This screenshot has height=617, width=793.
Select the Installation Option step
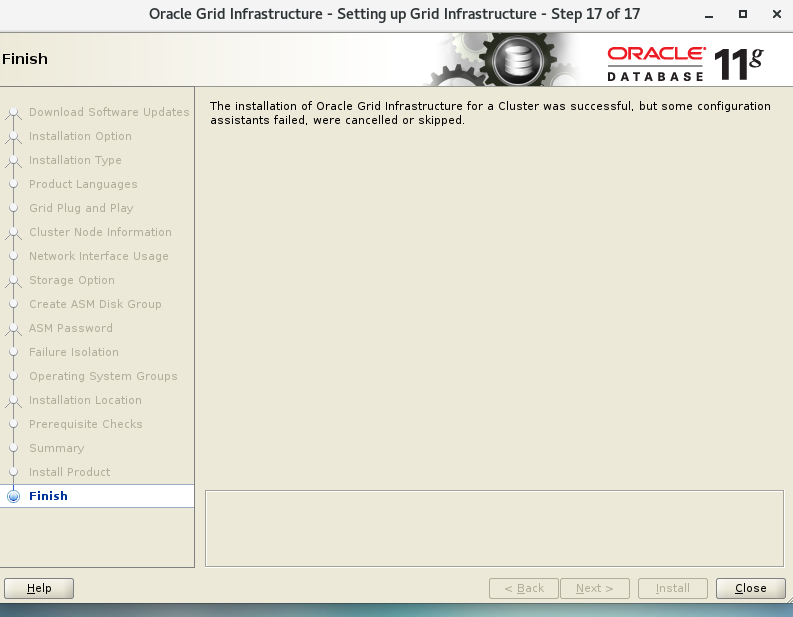[80, 136]
